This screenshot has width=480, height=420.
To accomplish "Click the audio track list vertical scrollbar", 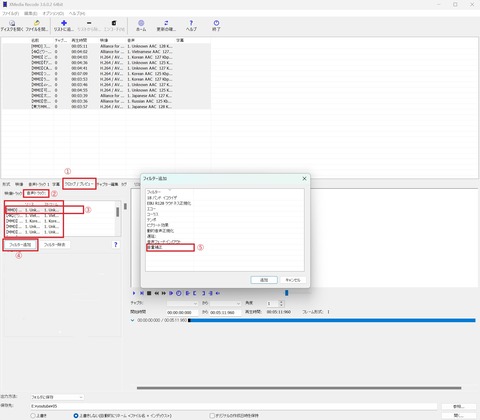I will 117,212.
